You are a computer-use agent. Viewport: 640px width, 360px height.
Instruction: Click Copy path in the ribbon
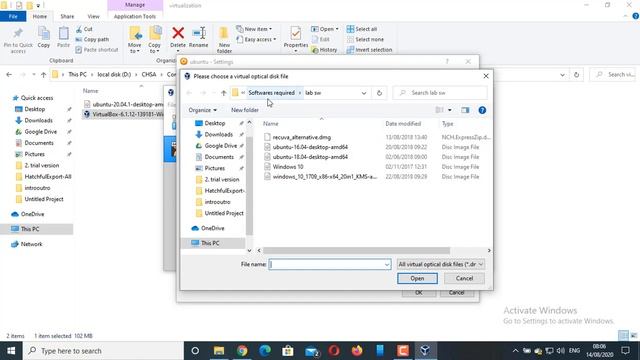coord(92,39)
